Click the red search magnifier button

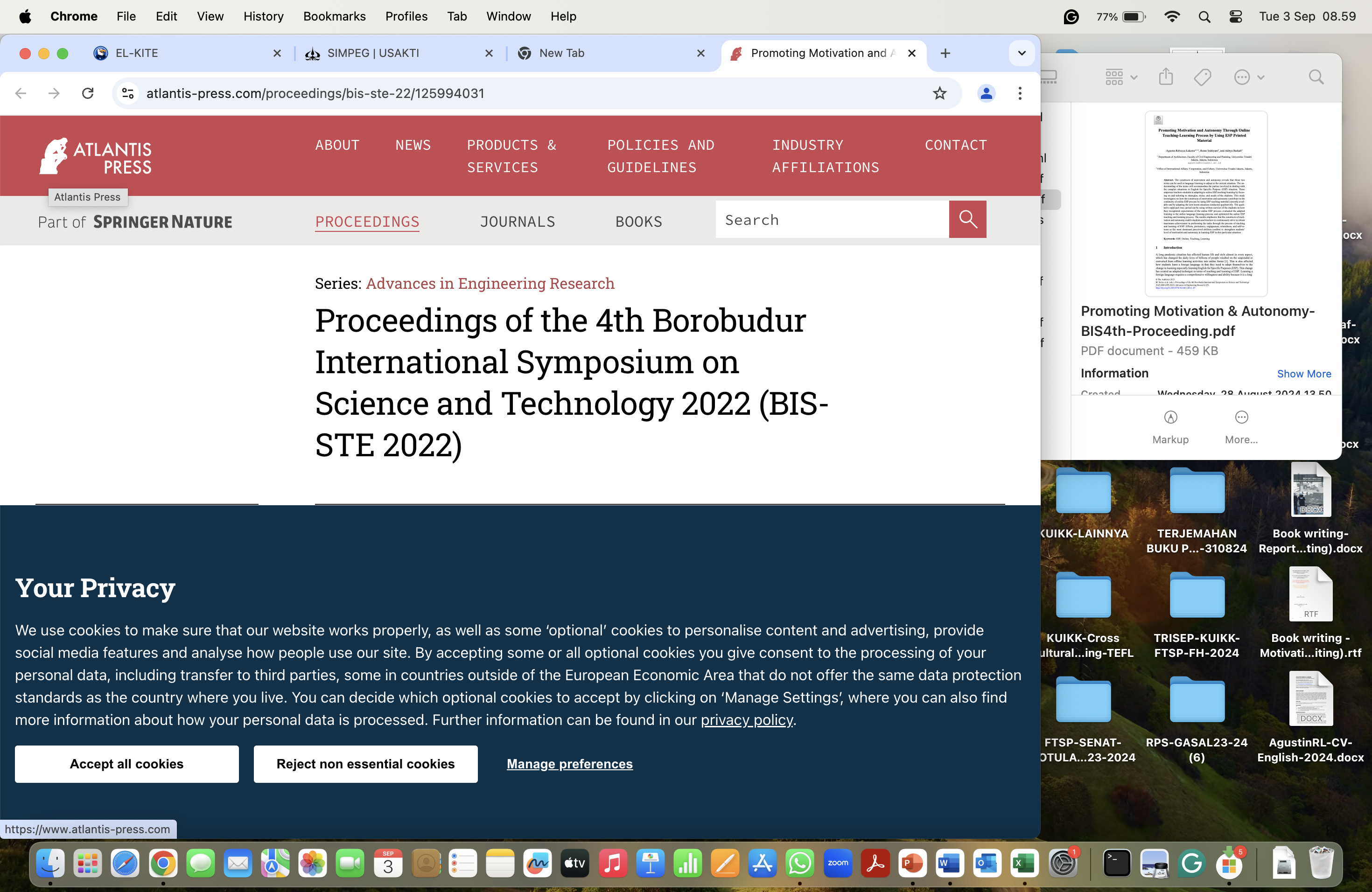click(x=967, y=220)
